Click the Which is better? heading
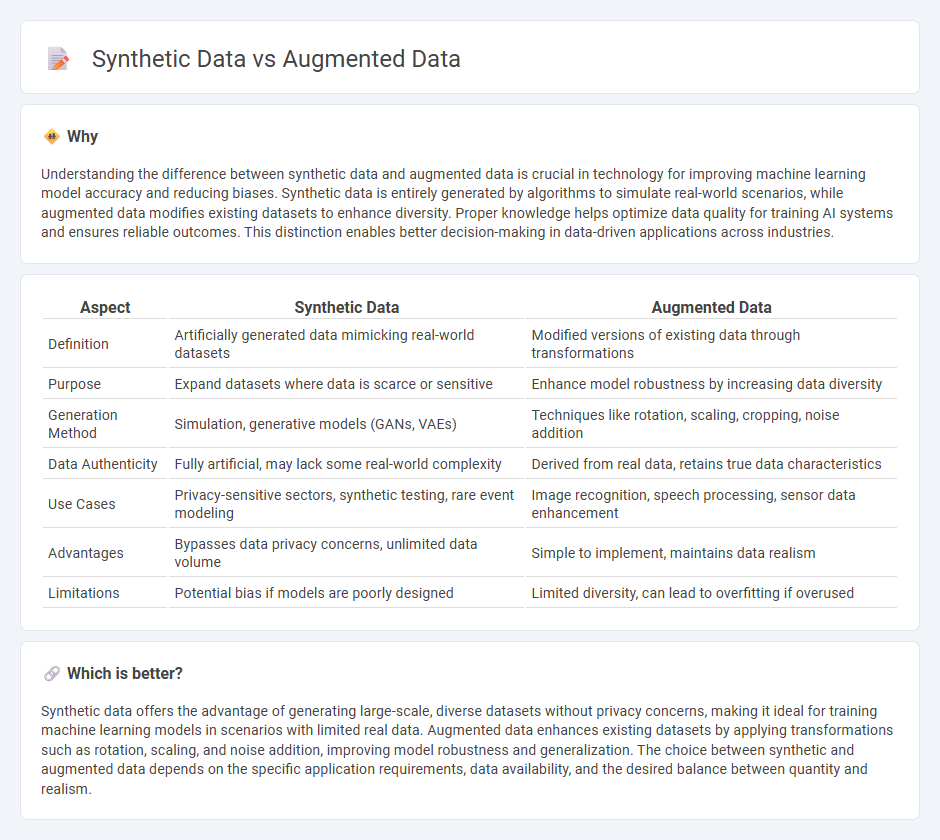Image resolution: width=940 pixels, height=840 pixels. [125, 674]
